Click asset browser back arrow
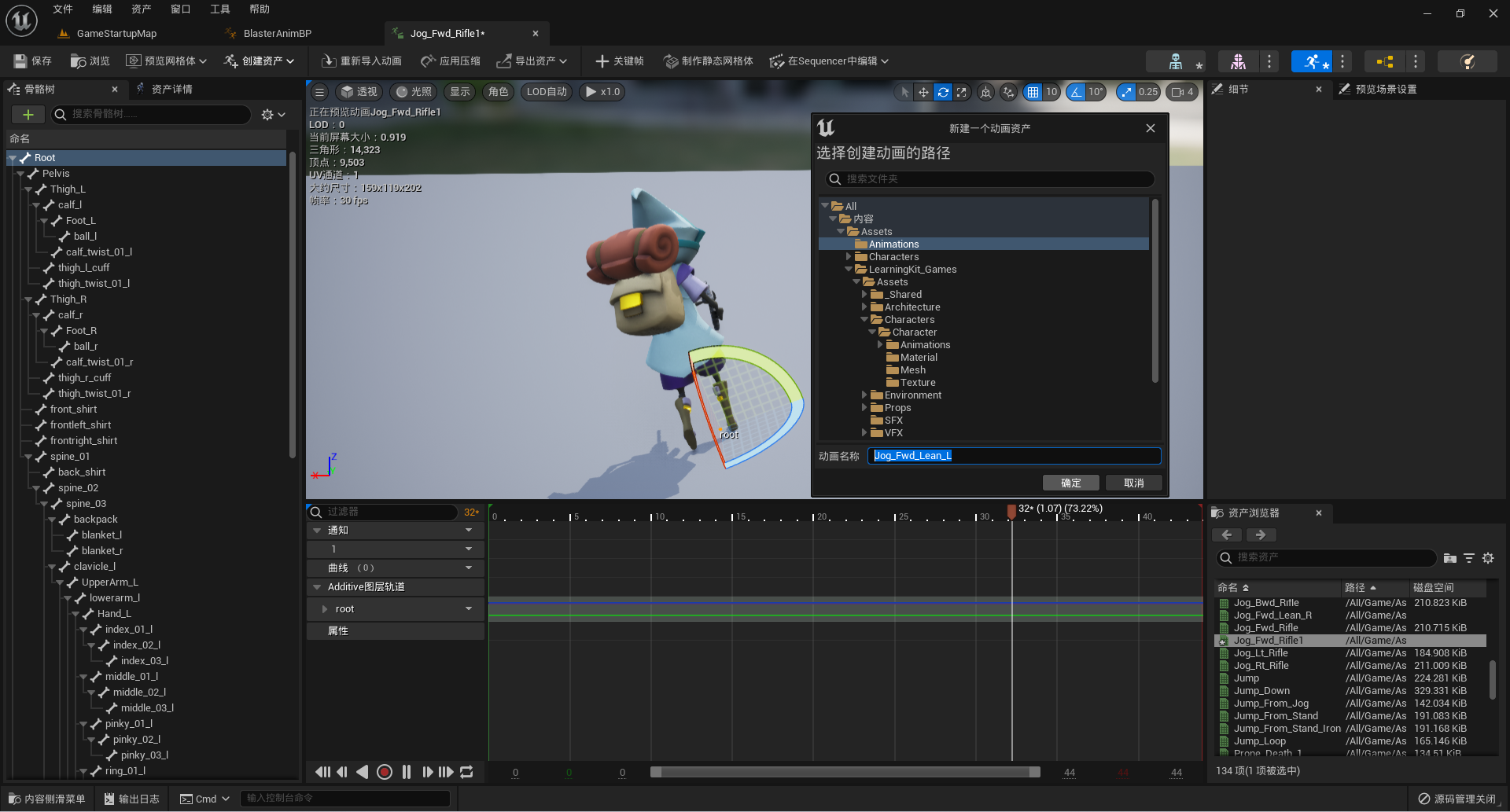Viewport: 1510px width, 812px height. point(1227,535)
